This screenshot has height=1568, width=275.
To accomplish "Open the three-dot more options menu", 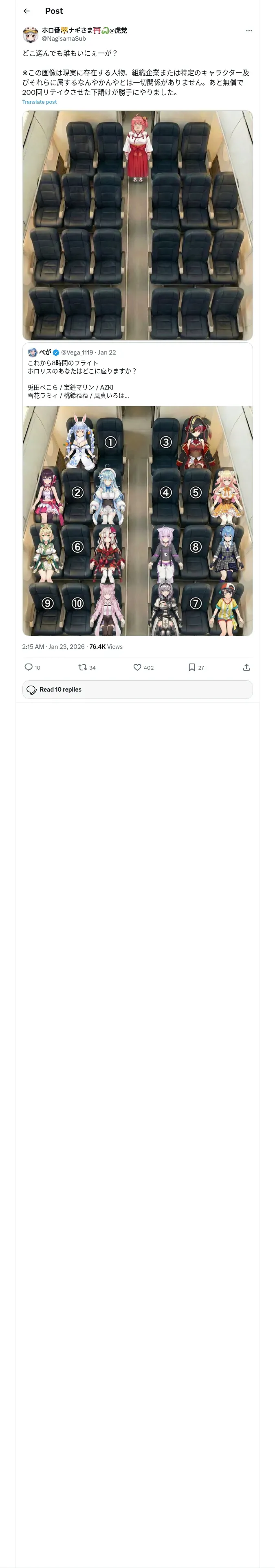I will (x=249, y=31).
